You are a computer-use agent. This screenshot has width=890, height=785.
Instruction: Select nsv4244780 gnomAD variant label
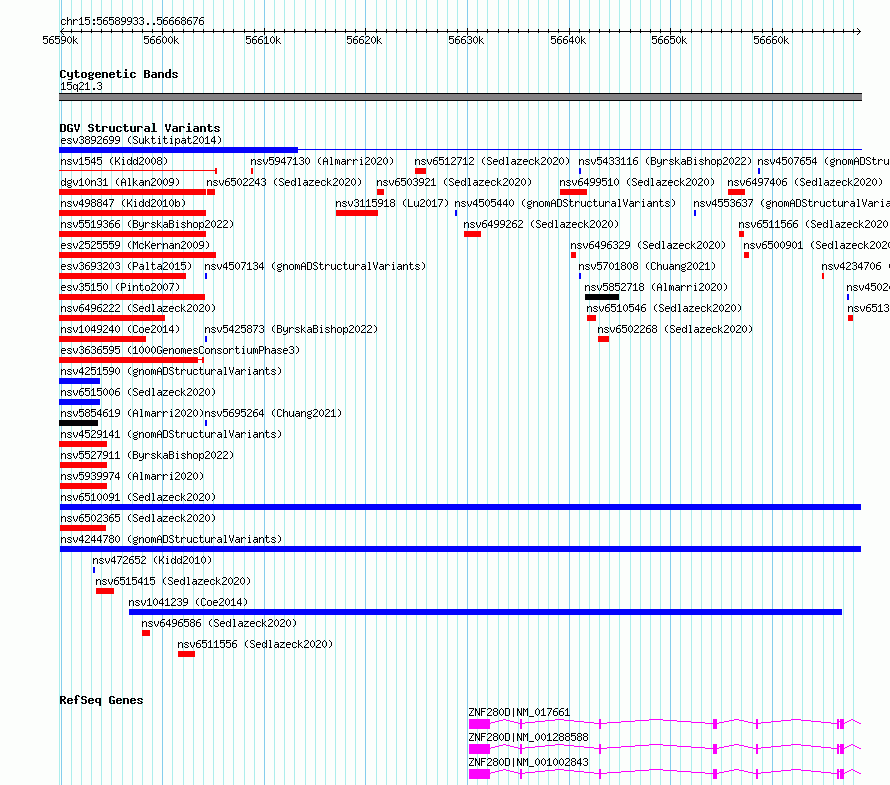(171, 539)
